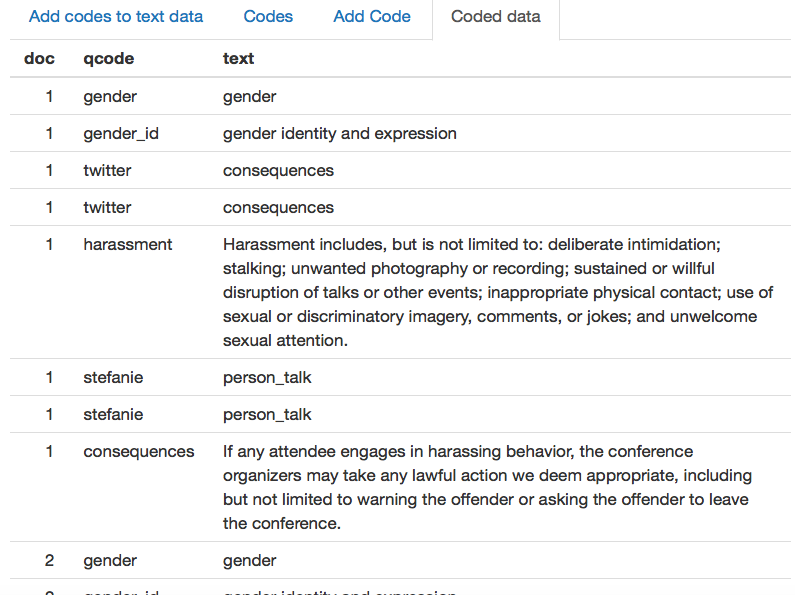Click the "qcode" column header
This screenshot has height=595, width=795.
point(108,59)
